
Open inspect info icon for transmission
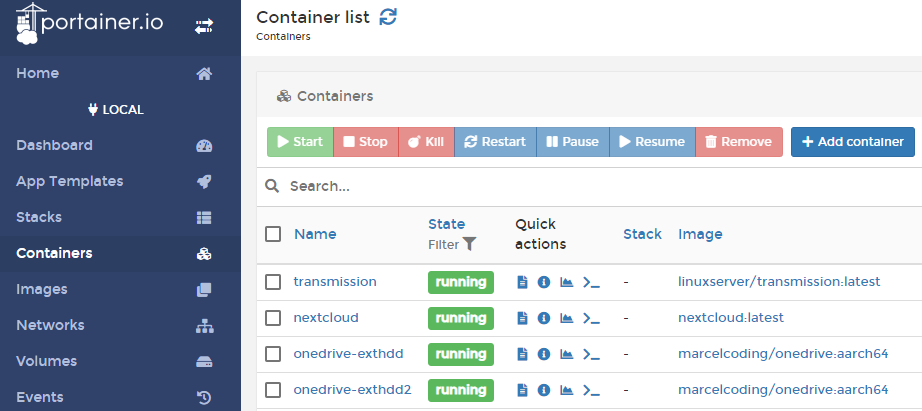point(544,282)
